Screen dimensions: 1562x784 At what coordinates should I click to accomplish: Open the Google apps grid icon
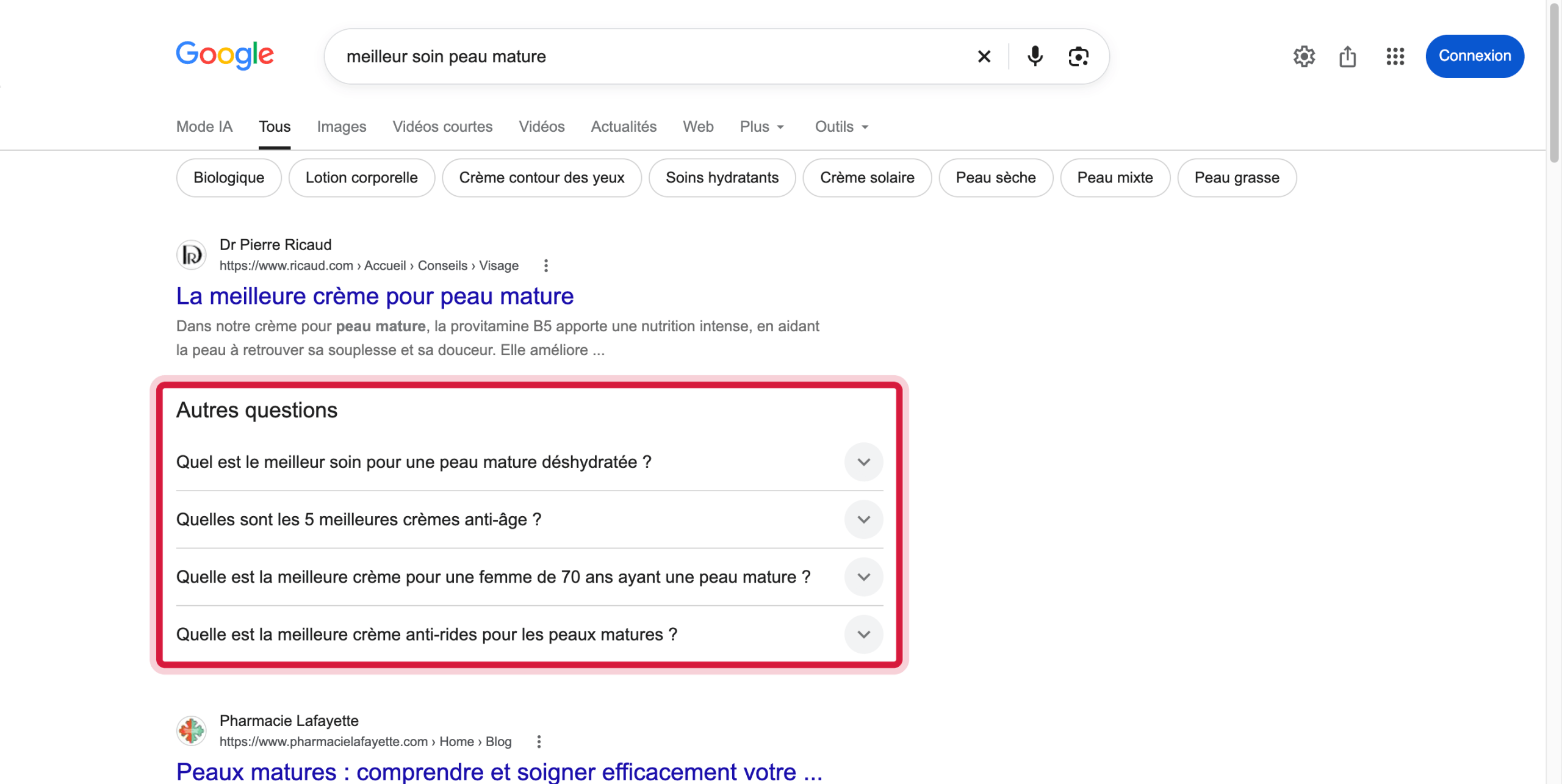1395,56
